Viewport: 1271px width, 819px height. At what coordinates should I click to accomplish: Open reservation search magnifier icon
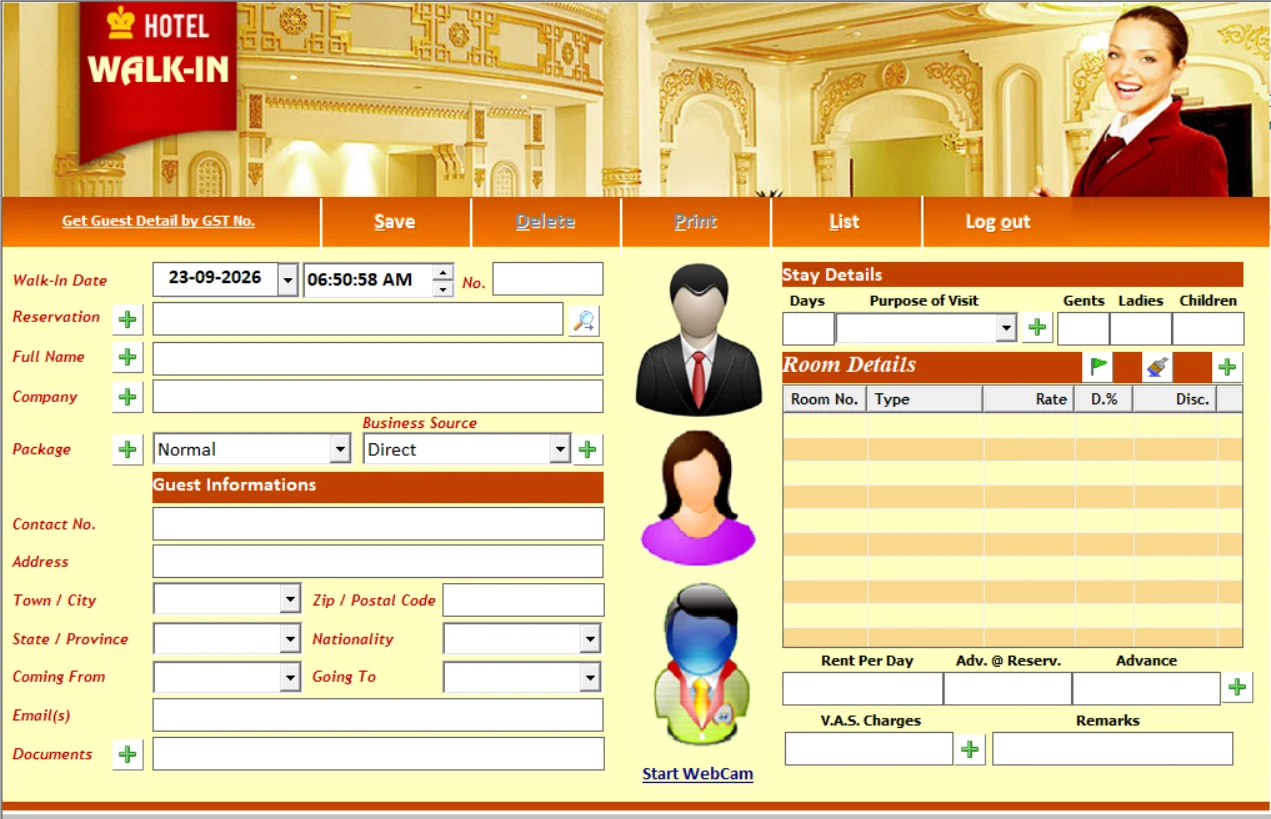[x=584, y=321]
